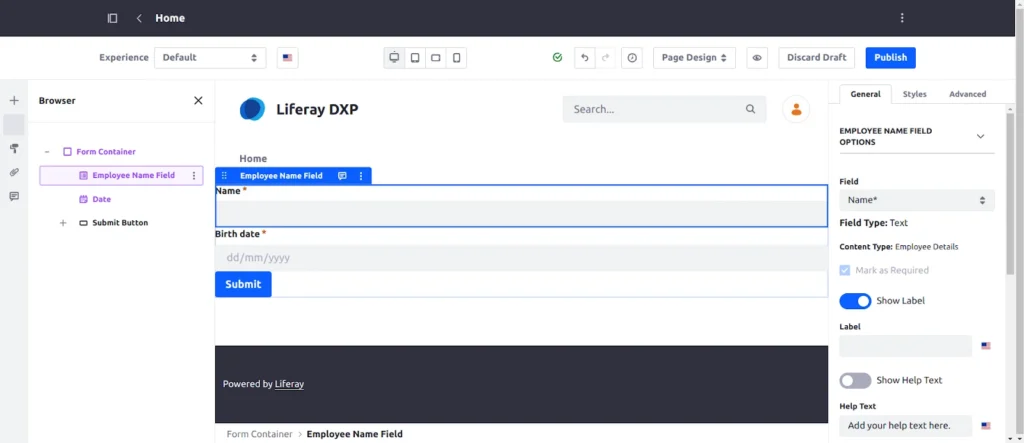Open the Page Content link icon
The width and height of the screenshot is (1024, 443).
[x=14, y=172]
